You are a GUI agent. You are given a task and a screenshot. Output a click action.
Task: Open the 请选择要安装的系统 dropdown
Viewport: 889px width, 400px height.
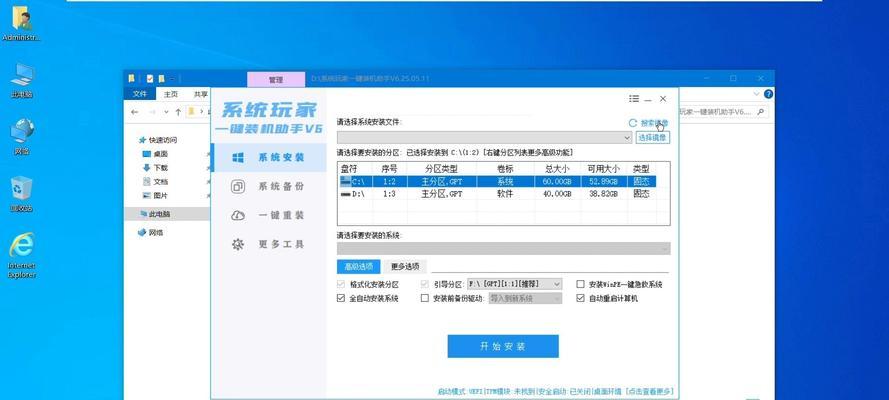pos(503,248)
